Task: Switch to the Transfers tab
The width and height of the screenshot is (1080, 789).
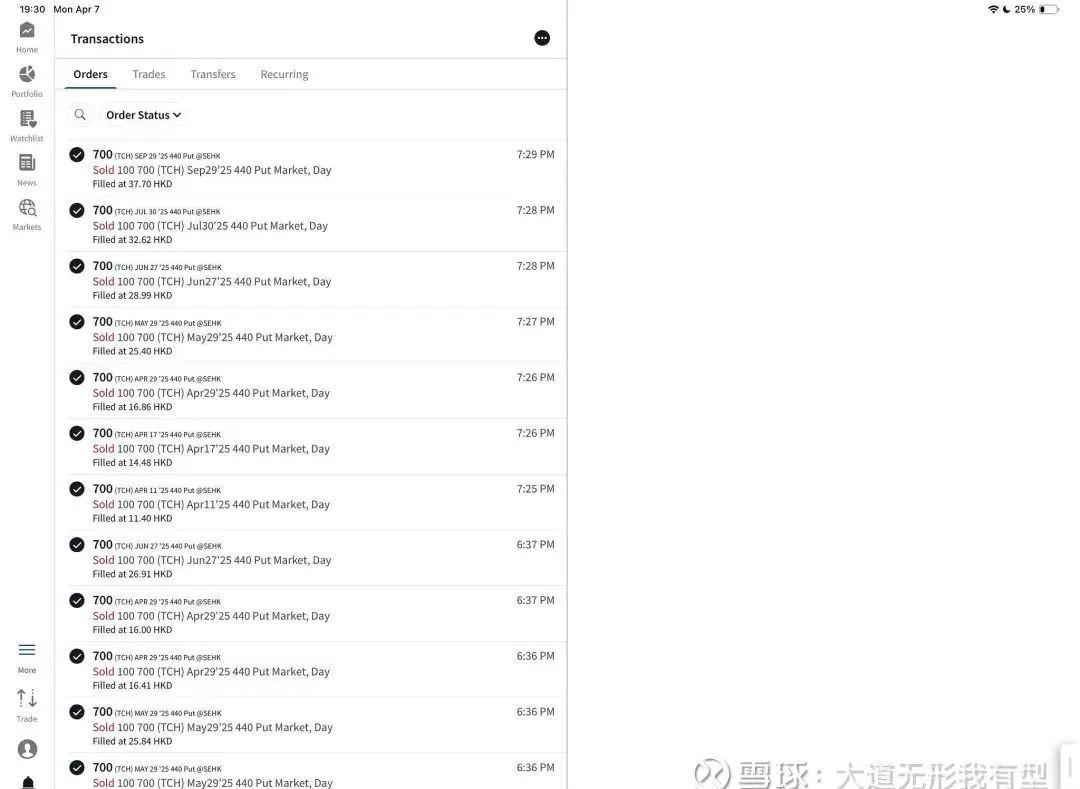Action: click(213, 74)
